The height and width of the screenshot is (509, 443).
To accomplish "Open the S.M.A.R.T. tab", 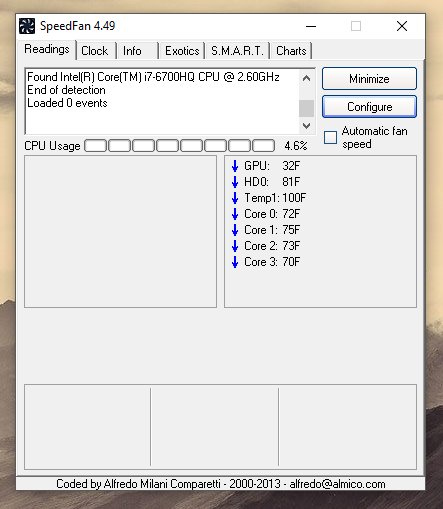I will click(237, 51).
